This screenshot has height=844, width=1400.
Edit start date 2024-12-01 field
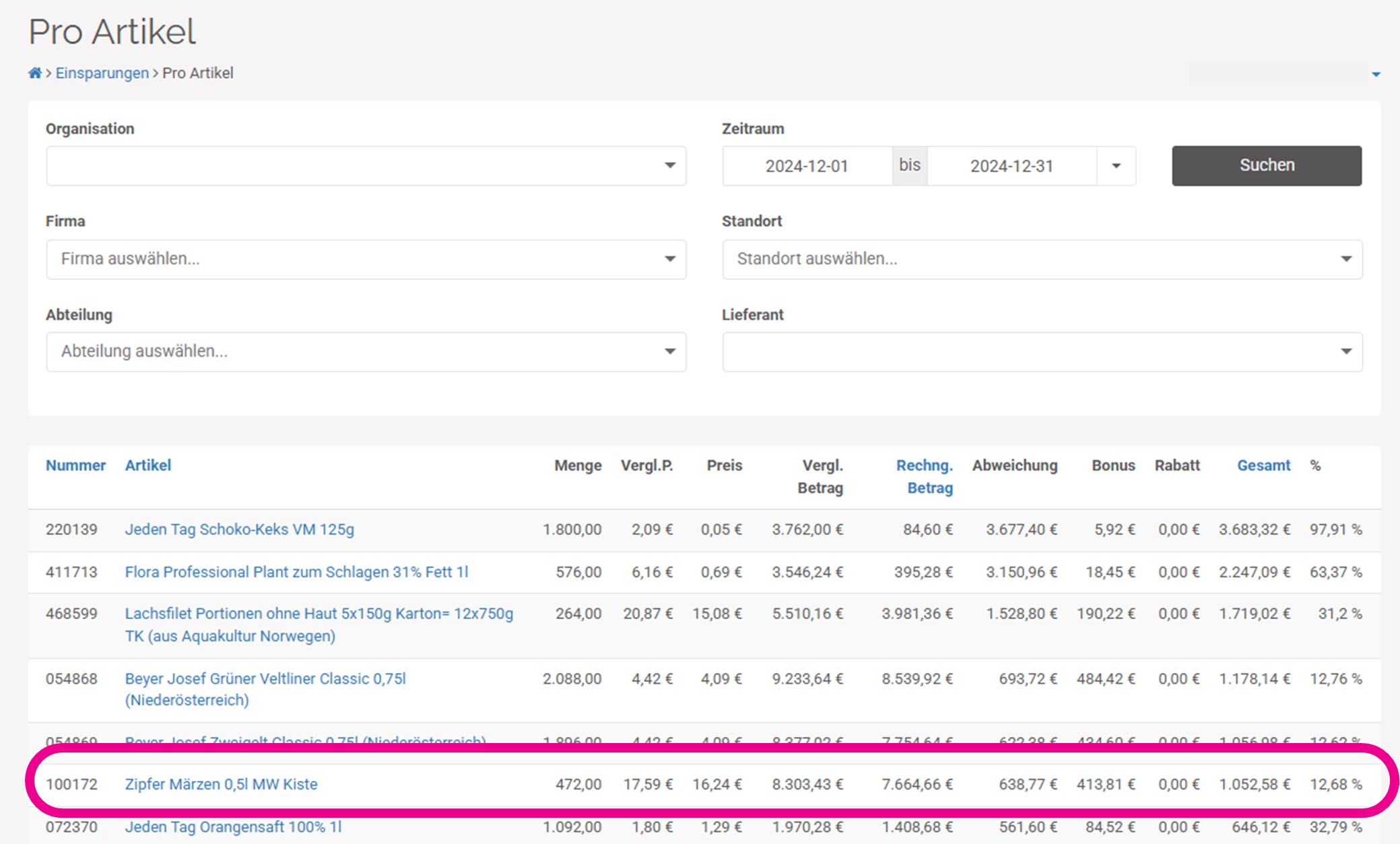click(807, 166)
